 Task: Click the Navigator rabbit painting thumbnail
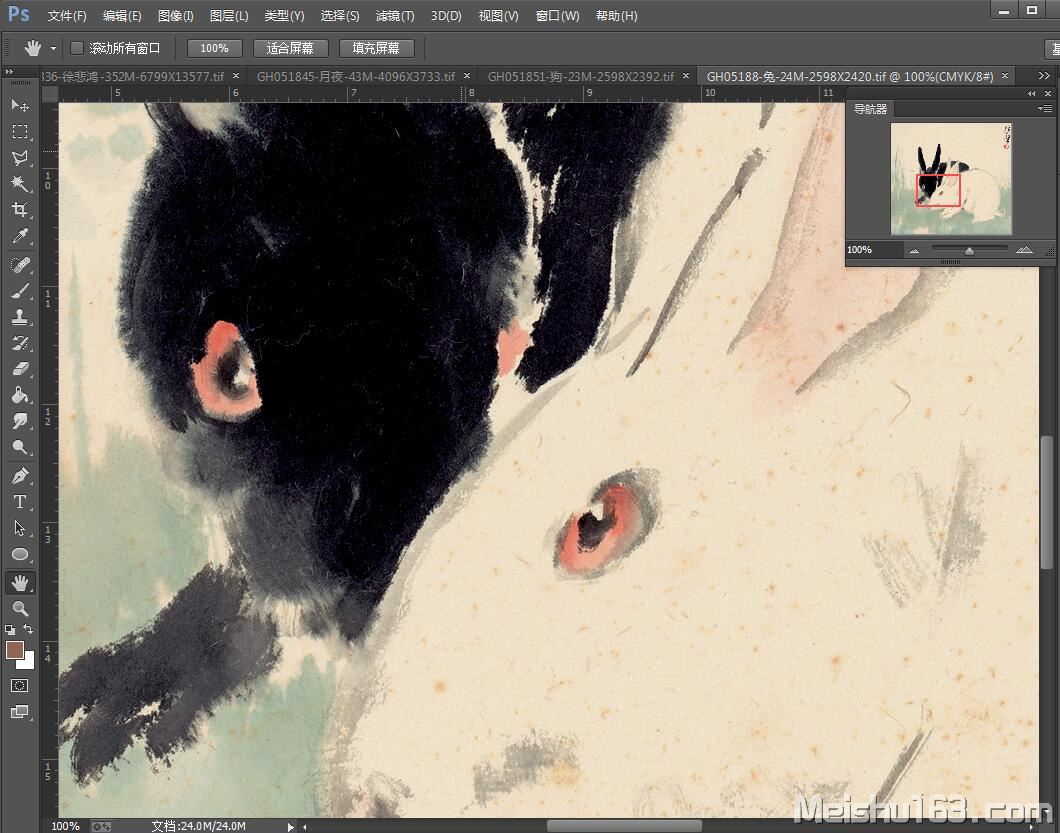[x=951, y=178]
